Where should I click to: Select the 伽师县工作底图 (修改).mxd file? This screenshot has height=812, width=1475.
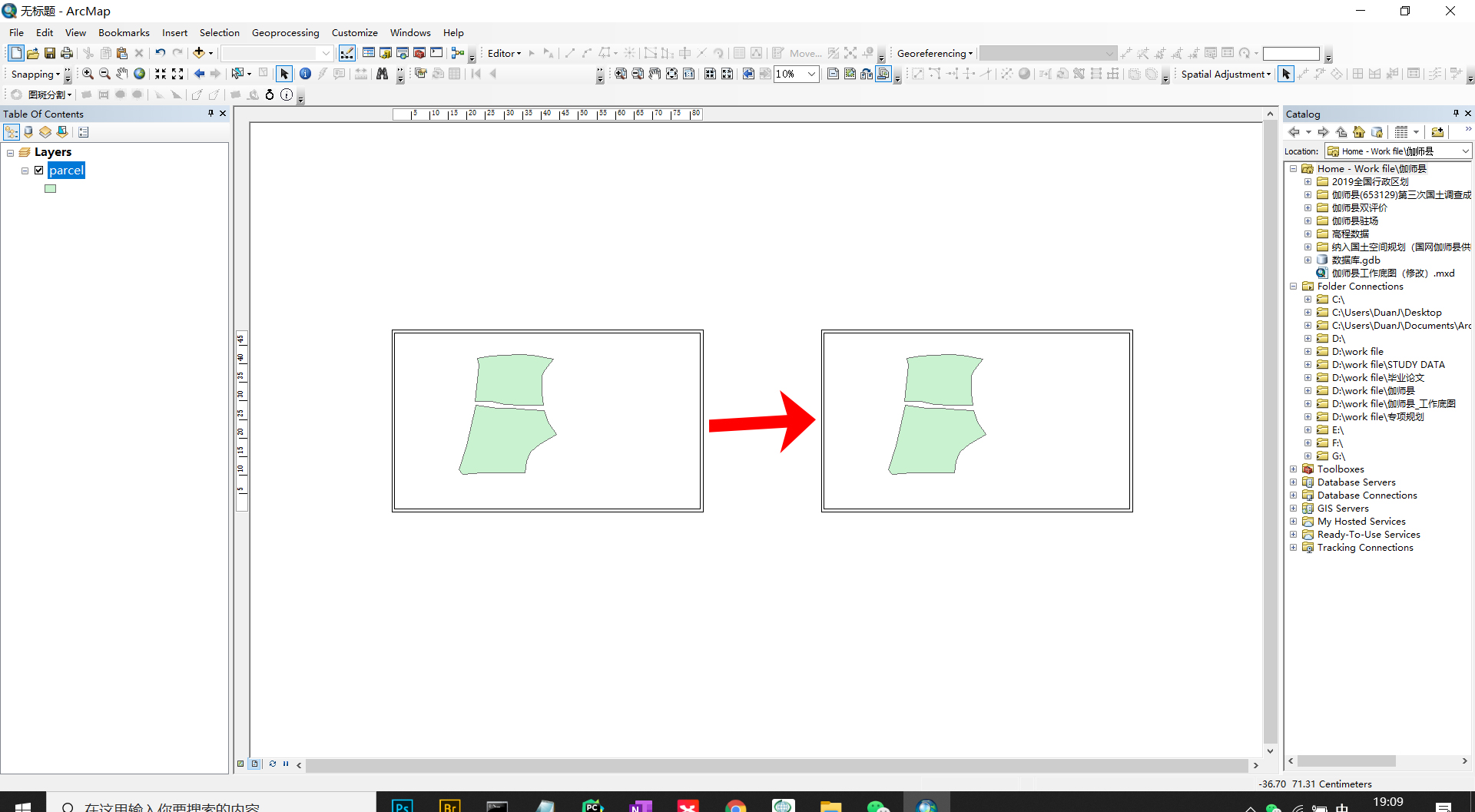tap(1393, 273)
